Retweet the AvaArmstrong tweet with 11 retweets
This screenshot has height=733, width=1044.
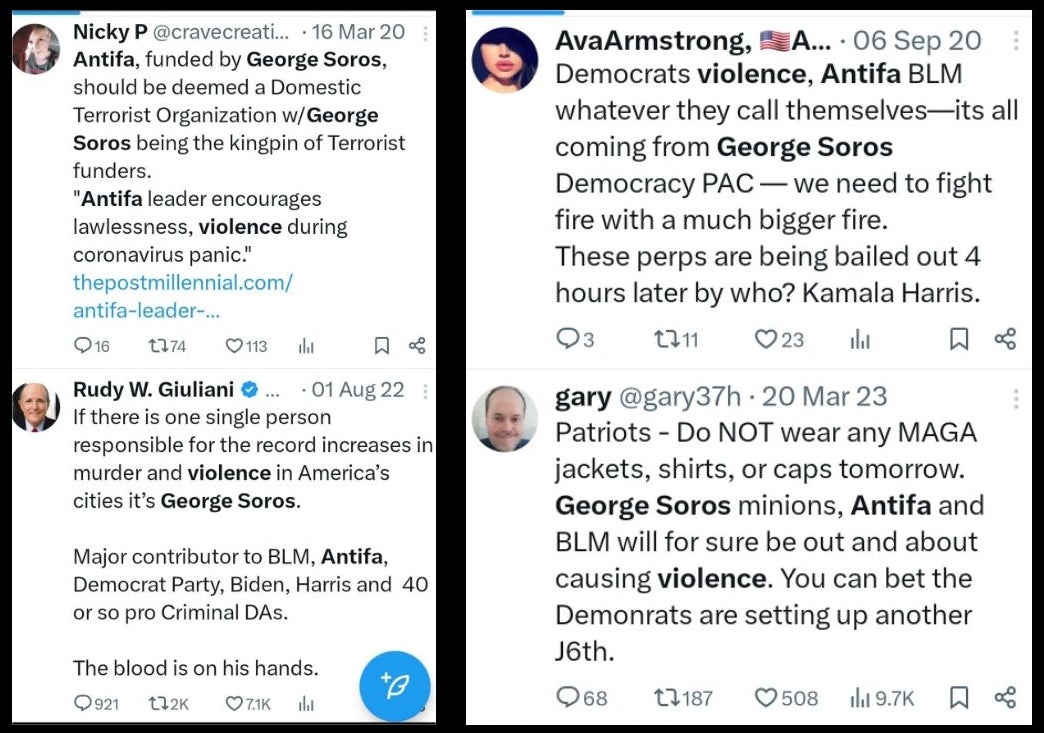pyautogui.click(x=666, y=340)
